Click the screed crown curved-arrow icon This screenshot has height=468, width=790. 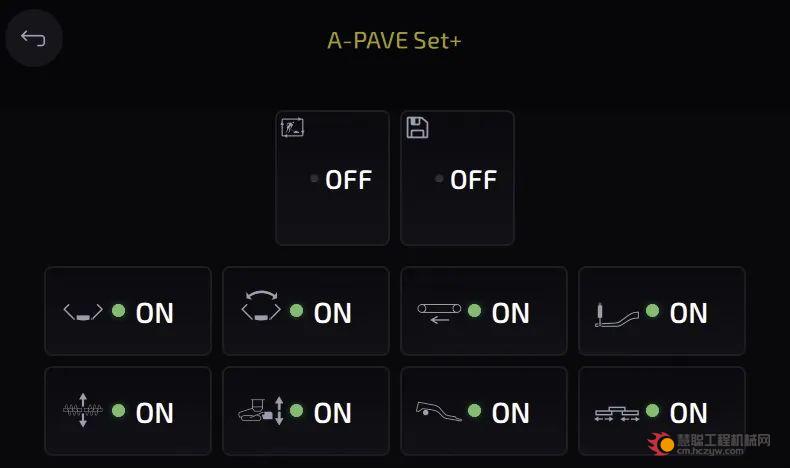coord(261,305)
